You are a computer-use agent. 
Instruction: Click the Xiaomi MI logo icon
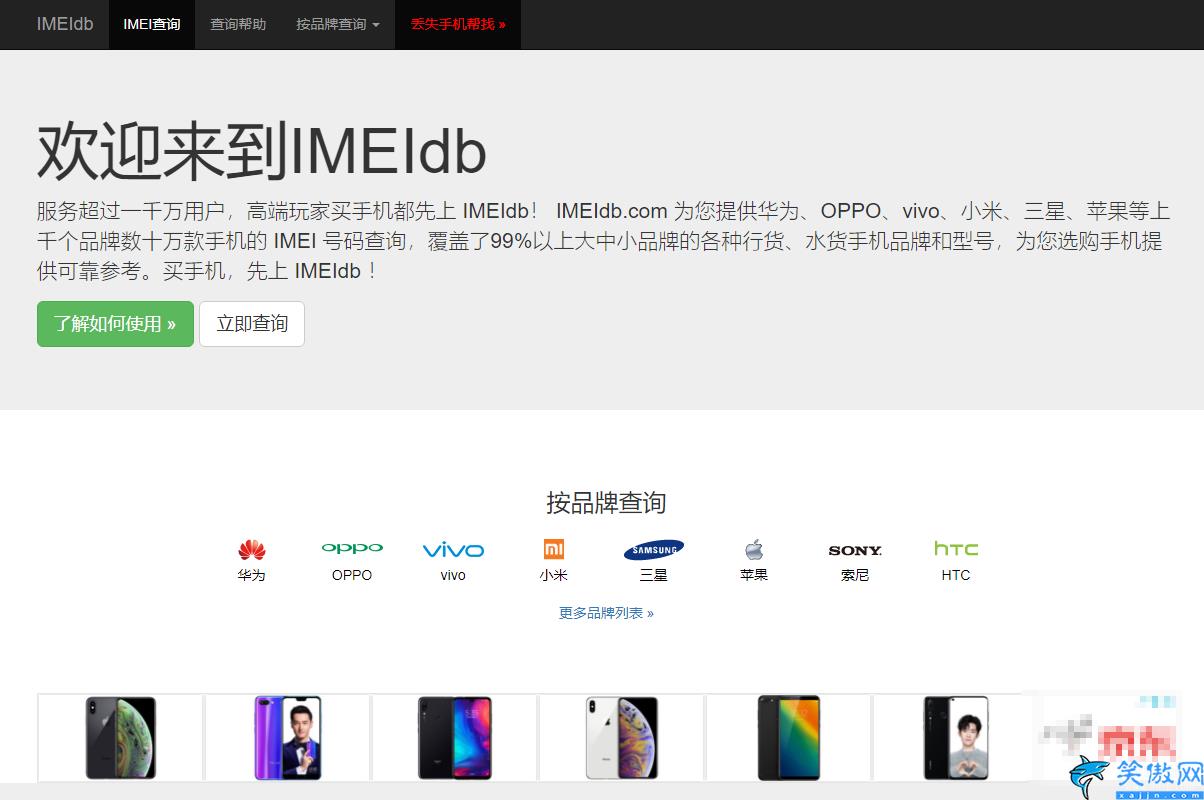click(553, 549)
